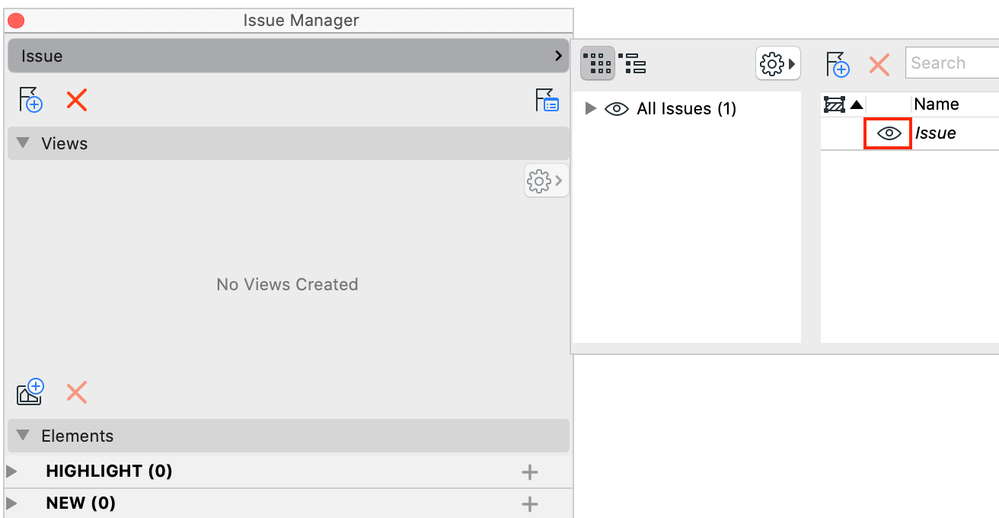Image resolution: width=999 pixels, height=518 pixels.
Task: Delete issue using X below Issue dropdown
Action: (77, 100)
